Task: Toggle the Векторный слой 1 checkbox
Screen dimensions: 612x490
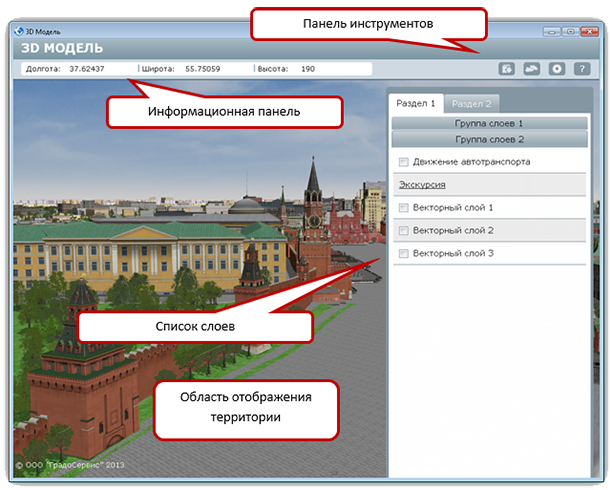Action: (x=403, y=208)
